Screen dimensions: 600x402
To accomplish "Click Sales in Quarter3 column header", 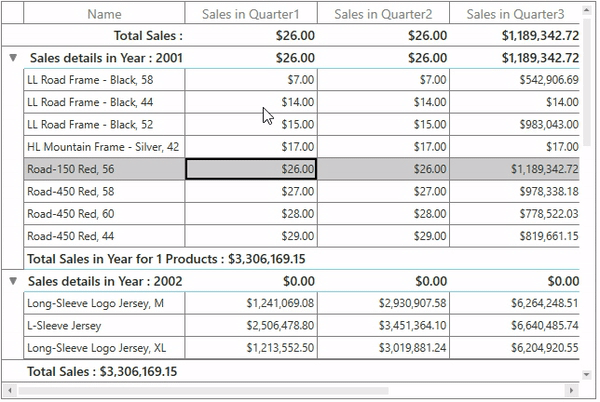I will tap(514, 14).
